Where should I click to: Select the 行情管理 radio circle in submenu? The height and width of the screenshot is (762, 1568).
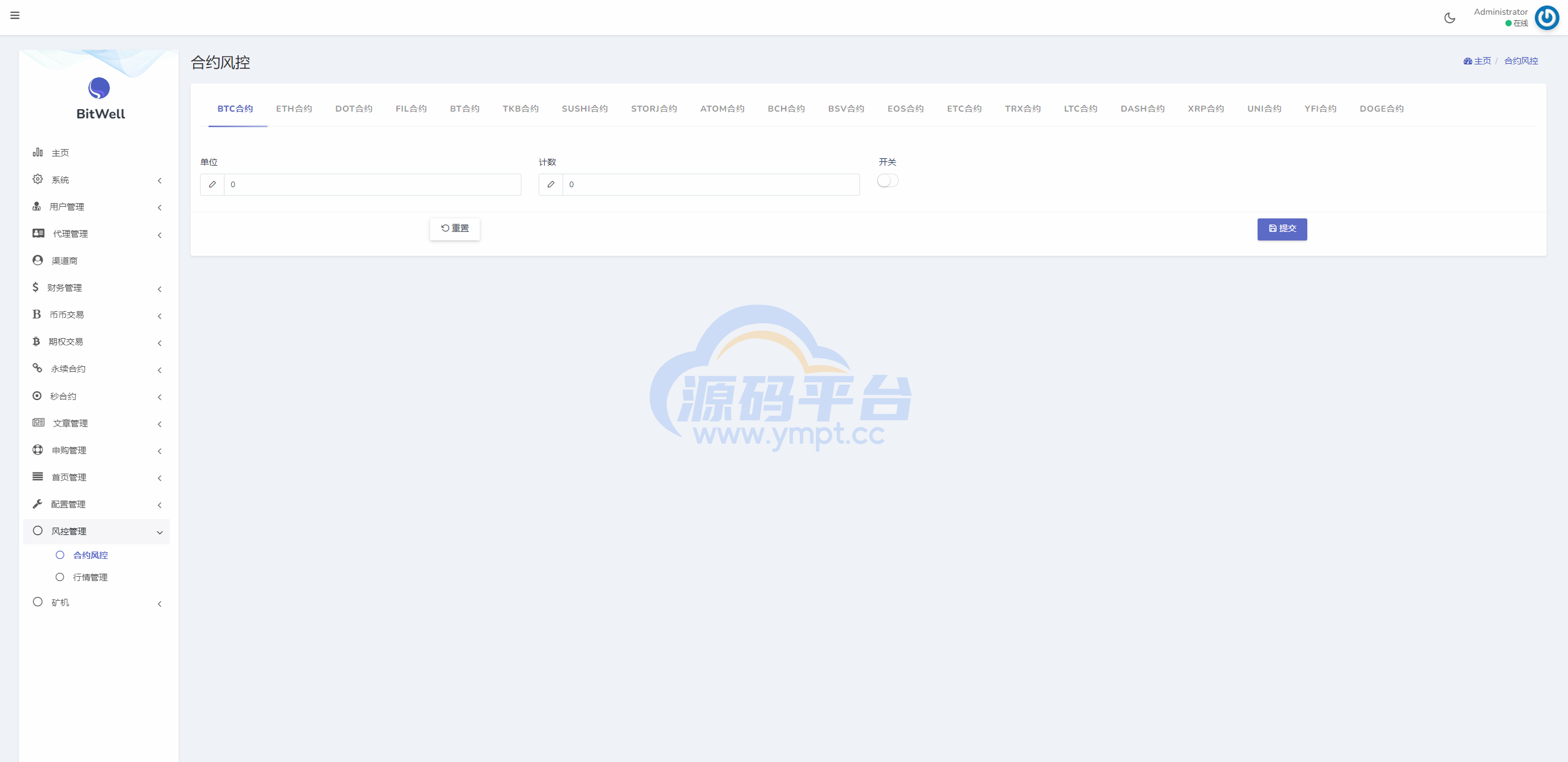tap(60, 577)
